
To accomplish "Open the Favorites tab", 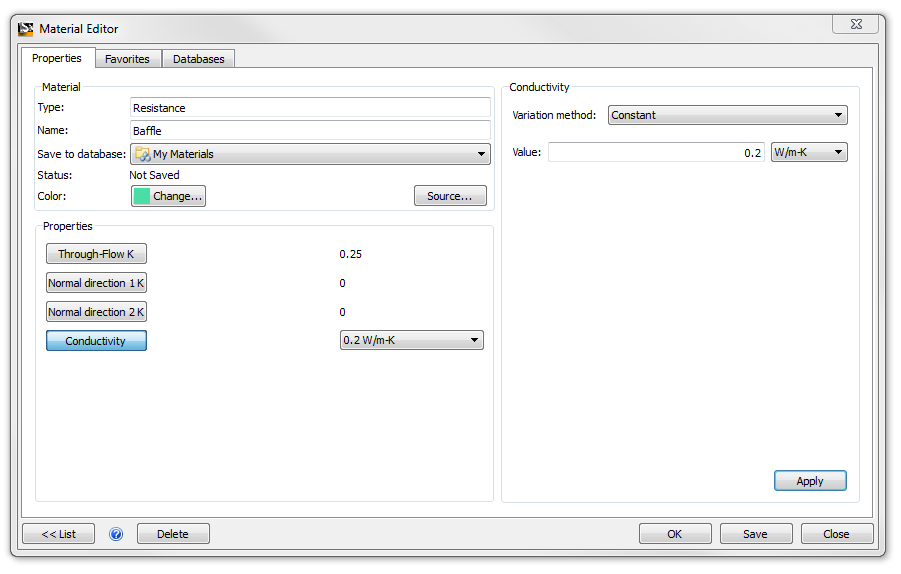I will 127,59.
